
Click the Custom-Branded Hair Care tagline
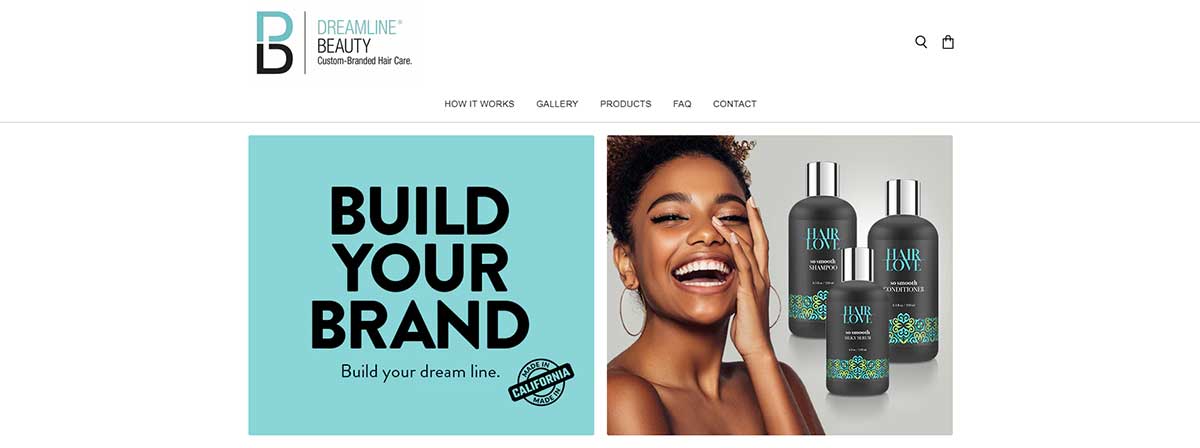pos(365,62)
